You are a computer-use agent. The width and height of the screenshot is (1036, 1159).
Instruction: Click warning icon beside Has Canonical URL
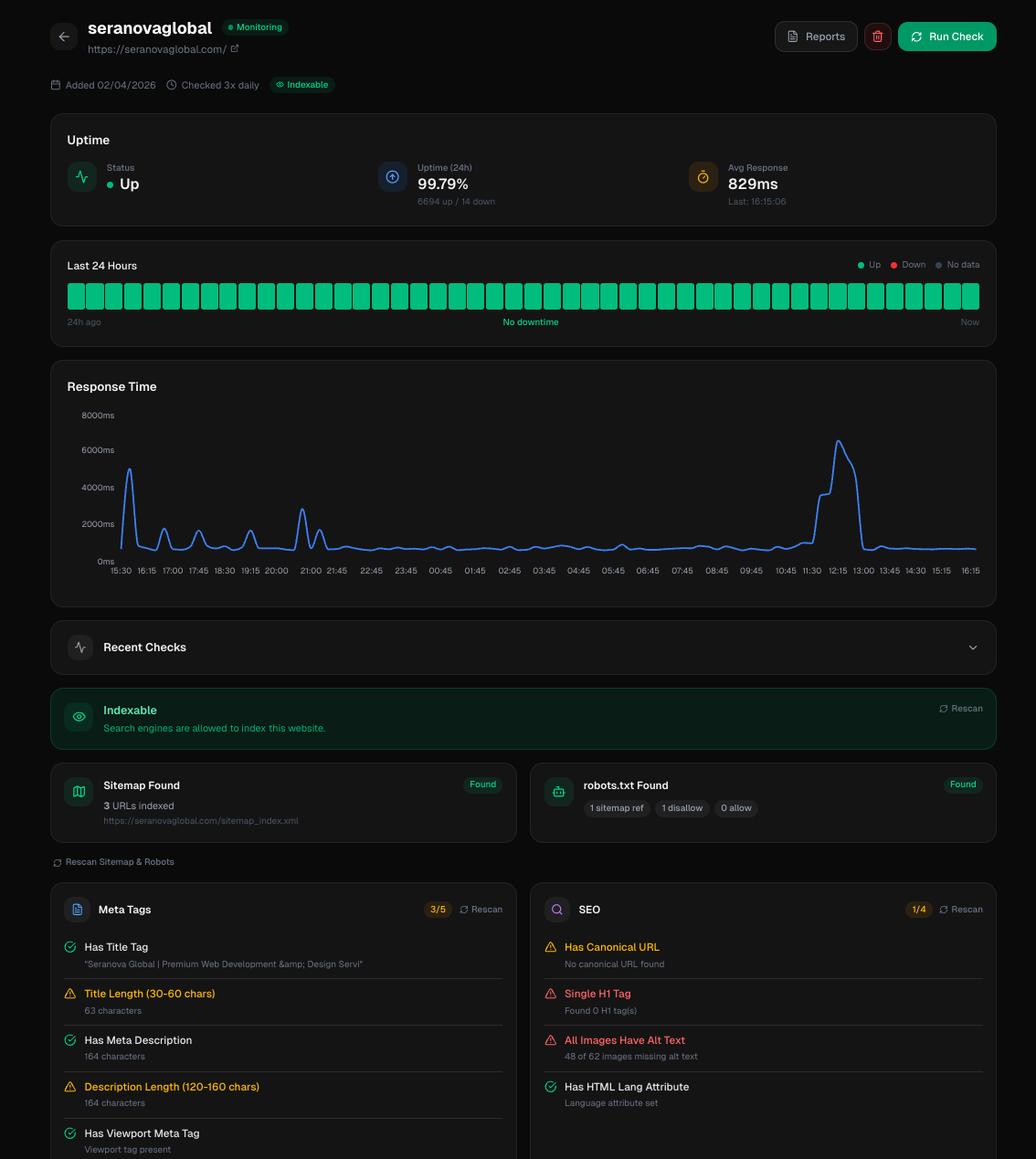point(551,947)
